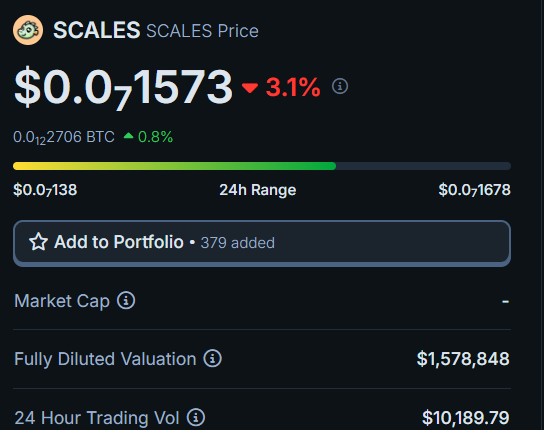Click the SCALES coin logo
The image size is (544, 430).
pos(28,30)
